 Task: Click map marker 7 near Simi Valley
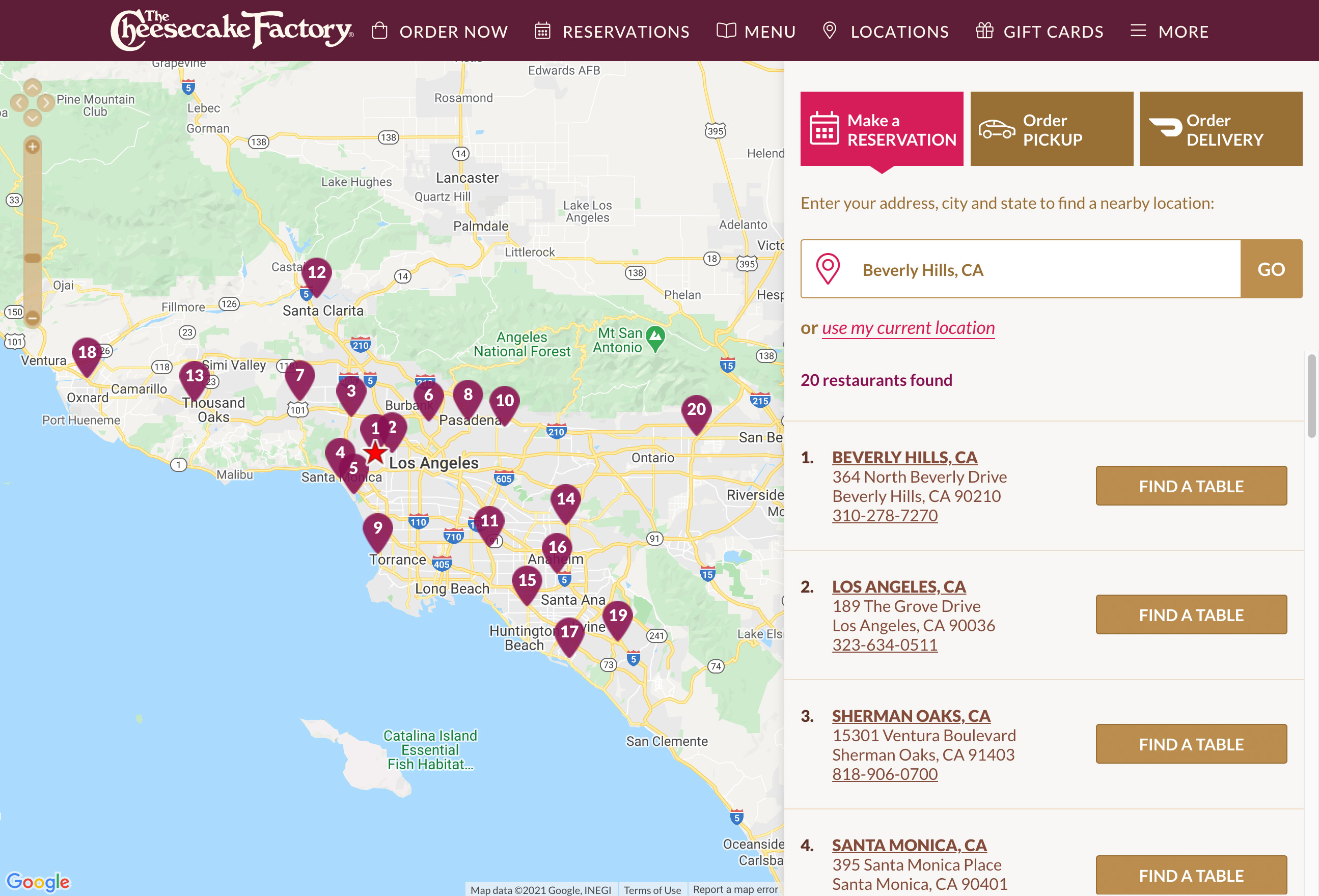click(299, 377)
